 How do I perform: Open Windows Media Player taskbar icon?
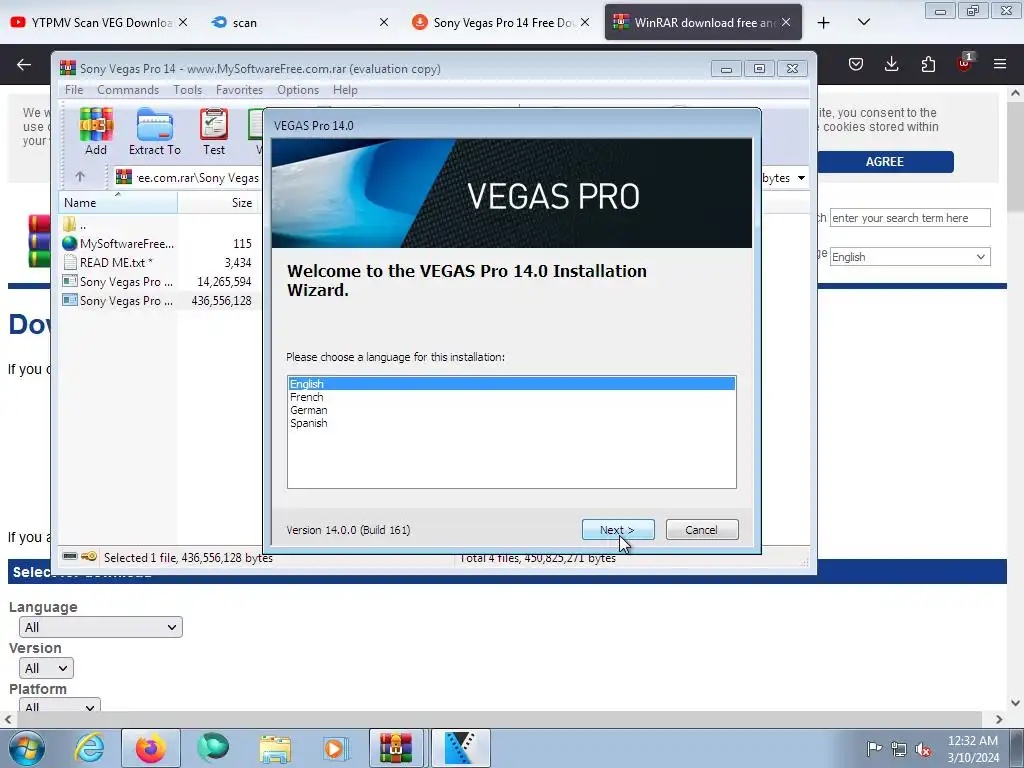tap(336, 748)
